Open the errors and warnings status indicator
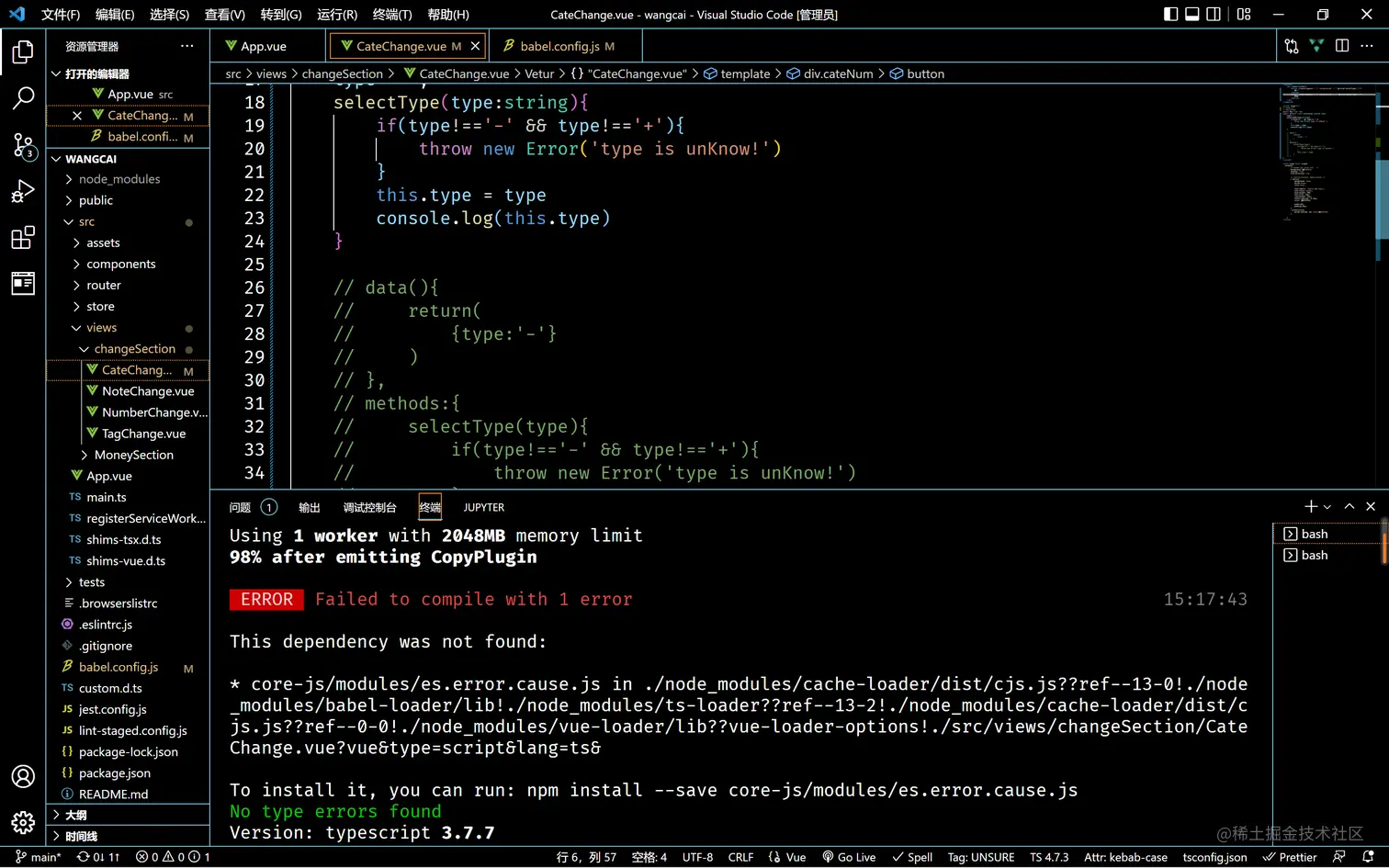Viewport: 1389px width, 868px height. point(173,857)
